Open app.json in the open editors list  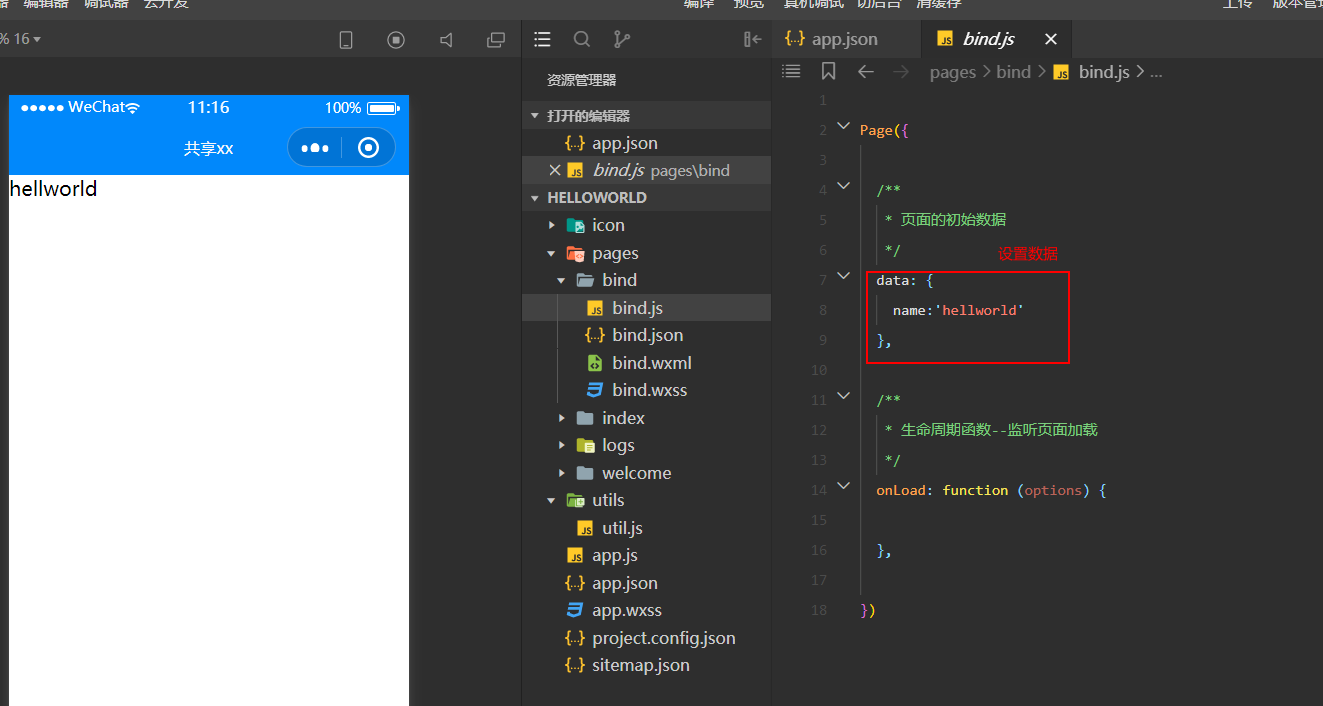(646, 143)
